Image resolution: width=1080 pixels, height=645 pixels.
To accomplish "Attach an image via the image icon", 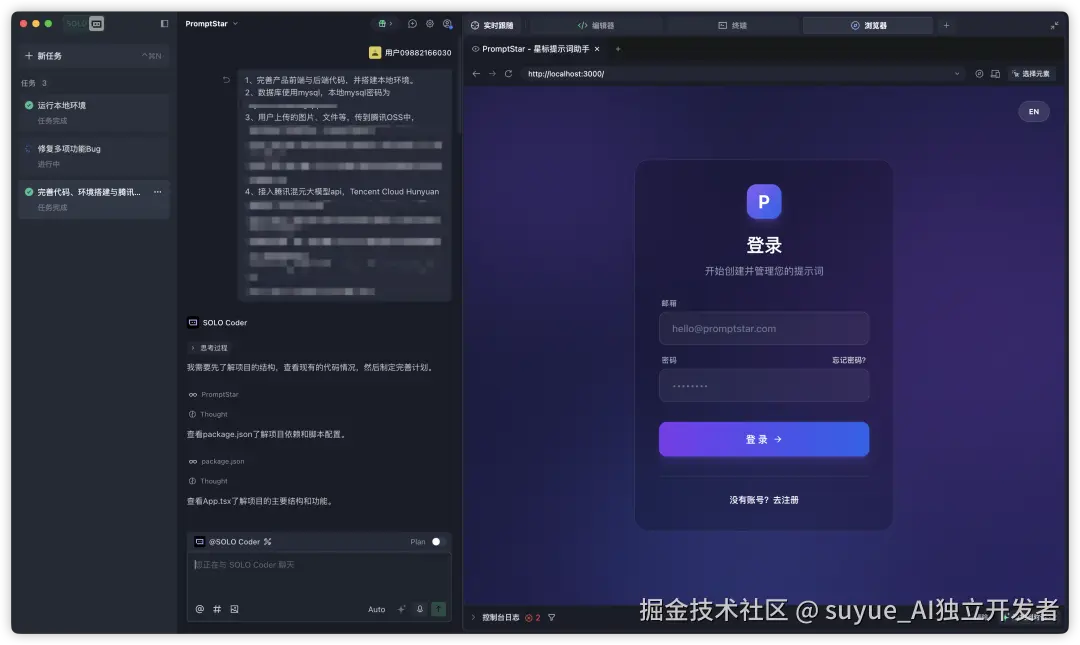I will [234, 609].
